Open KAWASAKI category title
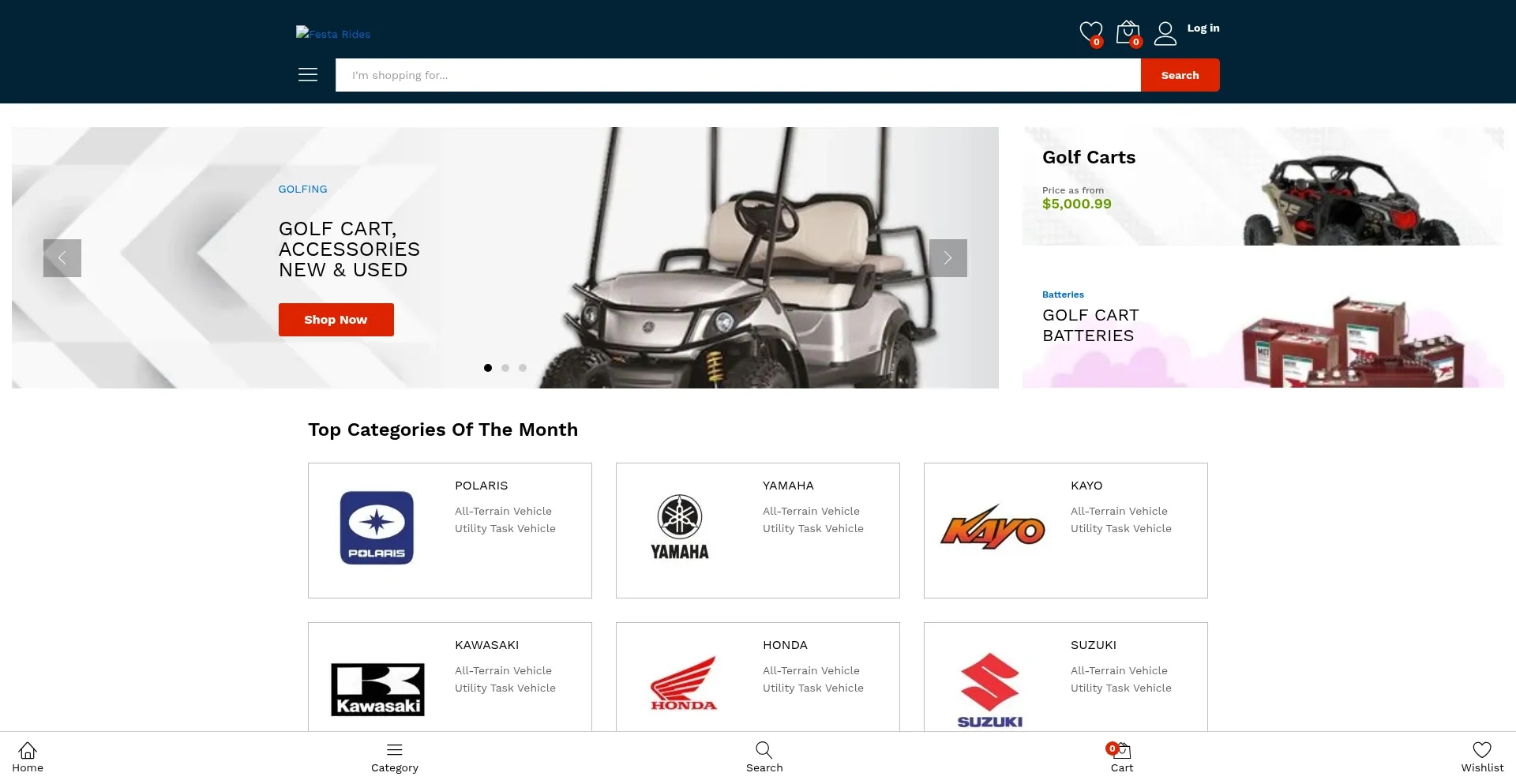This screenshot has height=784, width=1516. pos(487,645)
